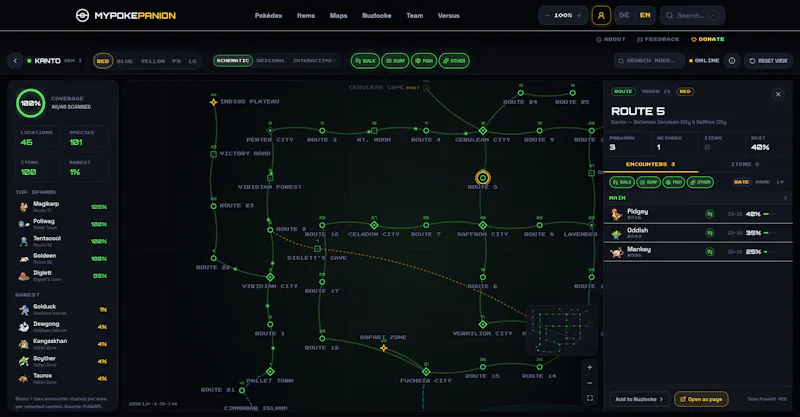Open the Maps menu

[338, 16]
